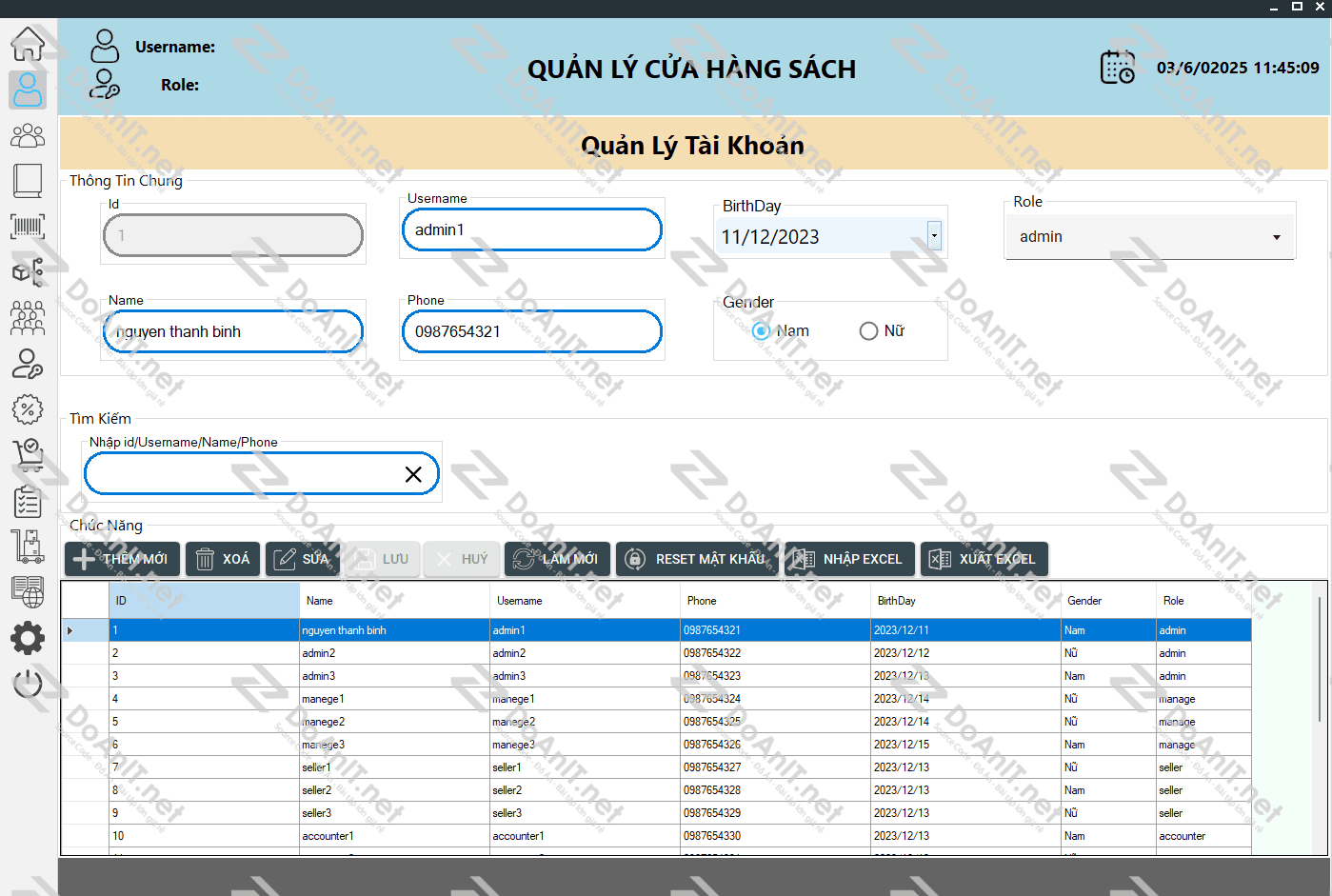Open the clipboard checklist icon in sidebar
The image size is (1332, 896).
[28, 501]
